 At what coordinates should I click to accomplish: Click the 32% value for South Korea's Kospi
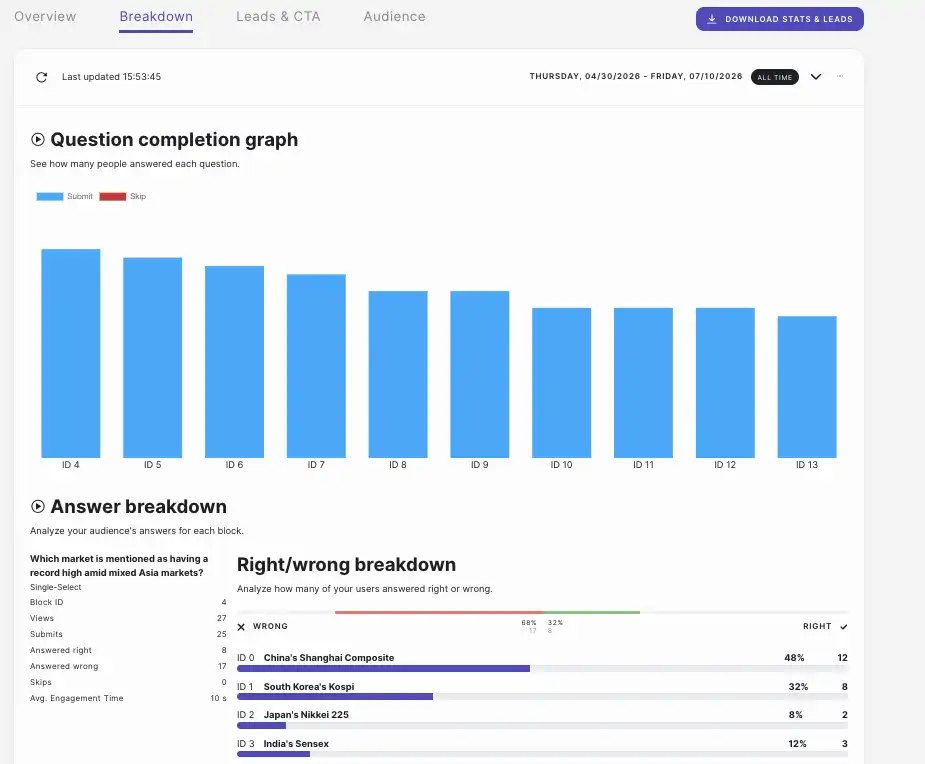798,686
